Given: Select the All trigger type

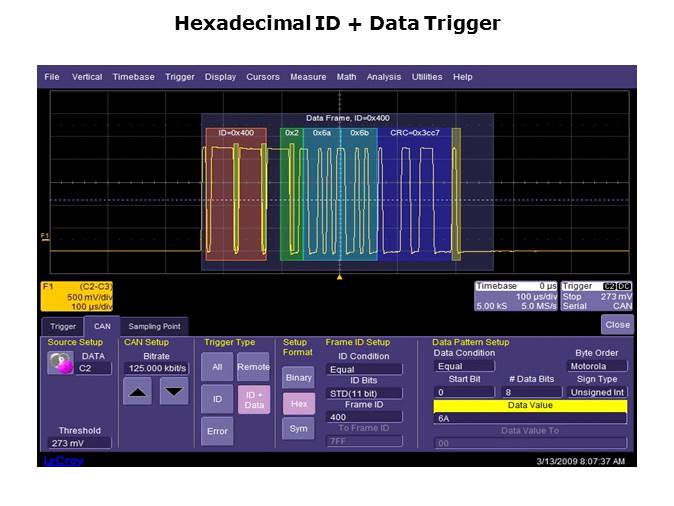Looking at the screenshot, I should (217, 367).
